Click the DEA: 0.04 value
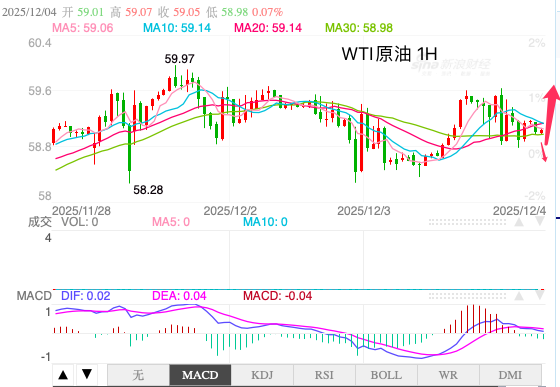Screen dimensions: 560x387 pos(179,296)
